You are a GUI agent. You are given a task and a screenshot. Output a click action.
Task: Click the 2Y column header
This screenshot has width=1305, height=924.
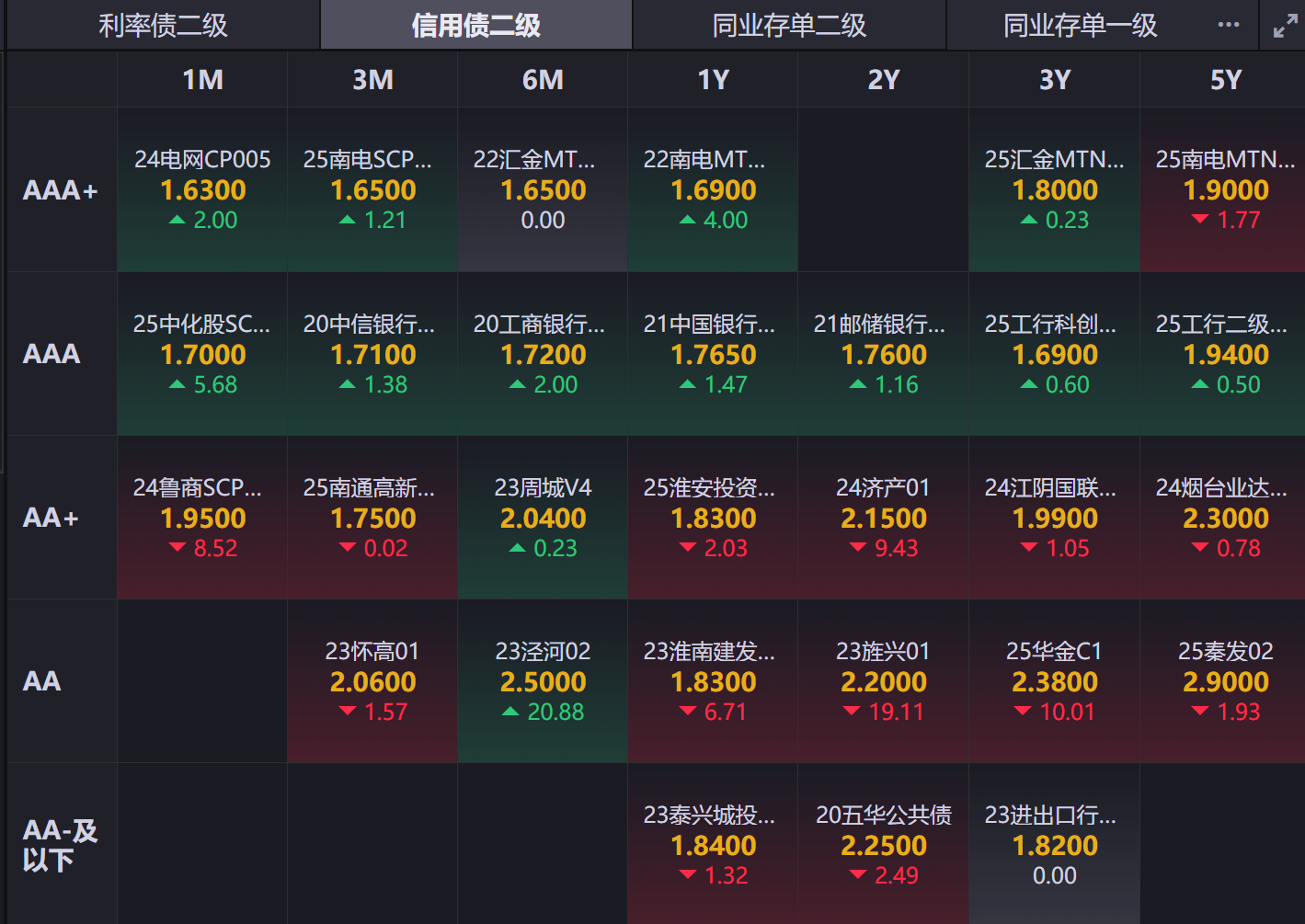click(883, 80)
